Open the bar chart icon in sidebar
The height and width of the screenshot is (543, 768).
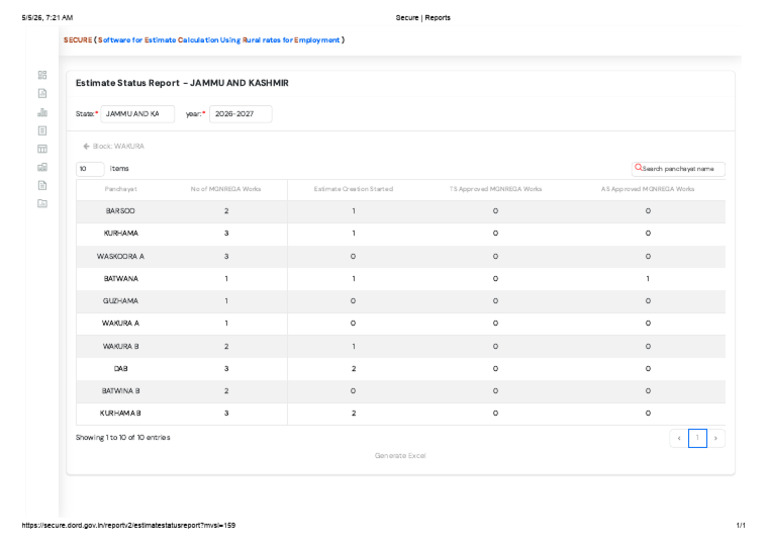tap(42, 112)
